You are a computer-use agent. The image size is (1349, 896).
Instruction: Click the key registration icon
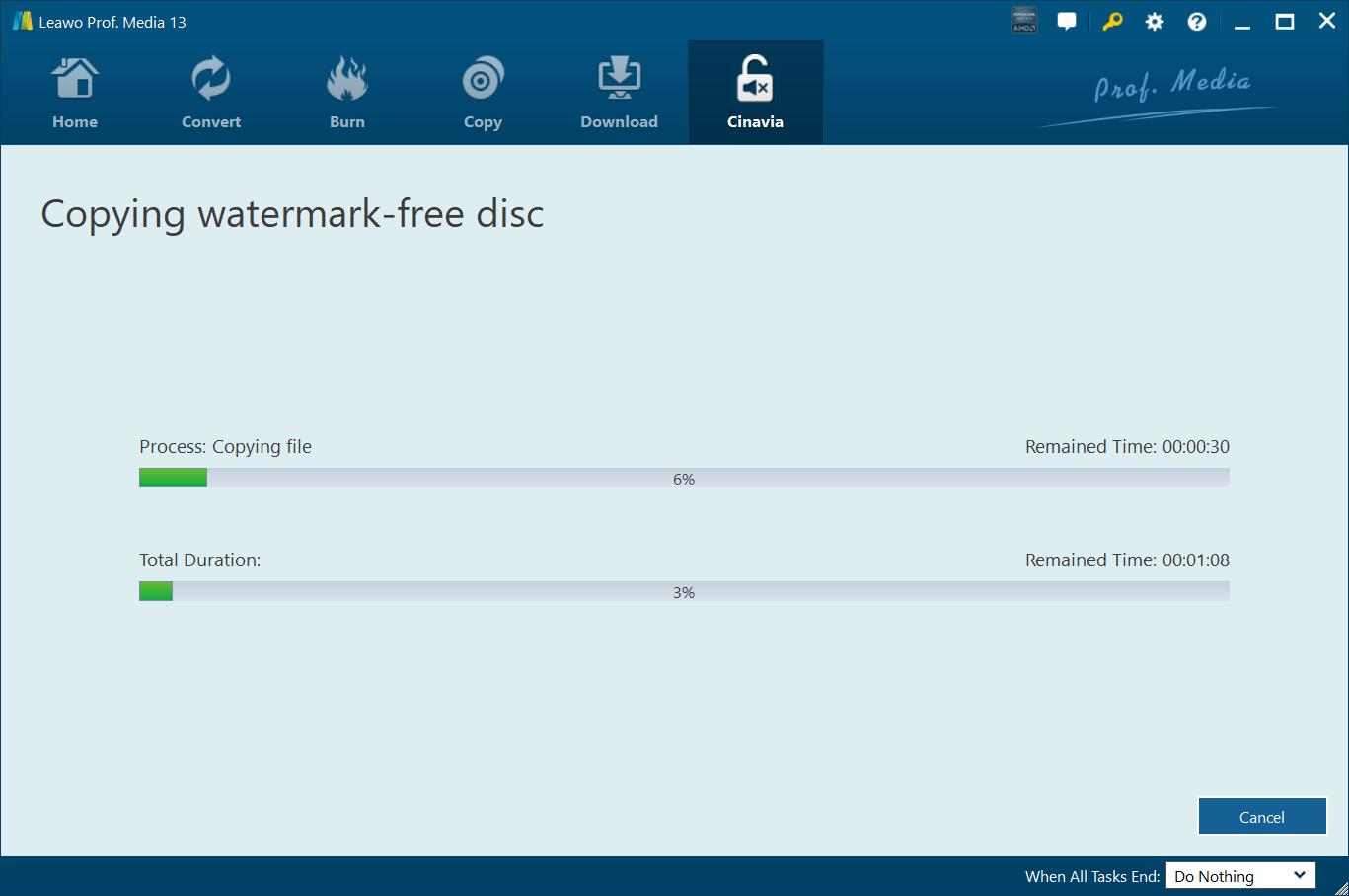1112,21
